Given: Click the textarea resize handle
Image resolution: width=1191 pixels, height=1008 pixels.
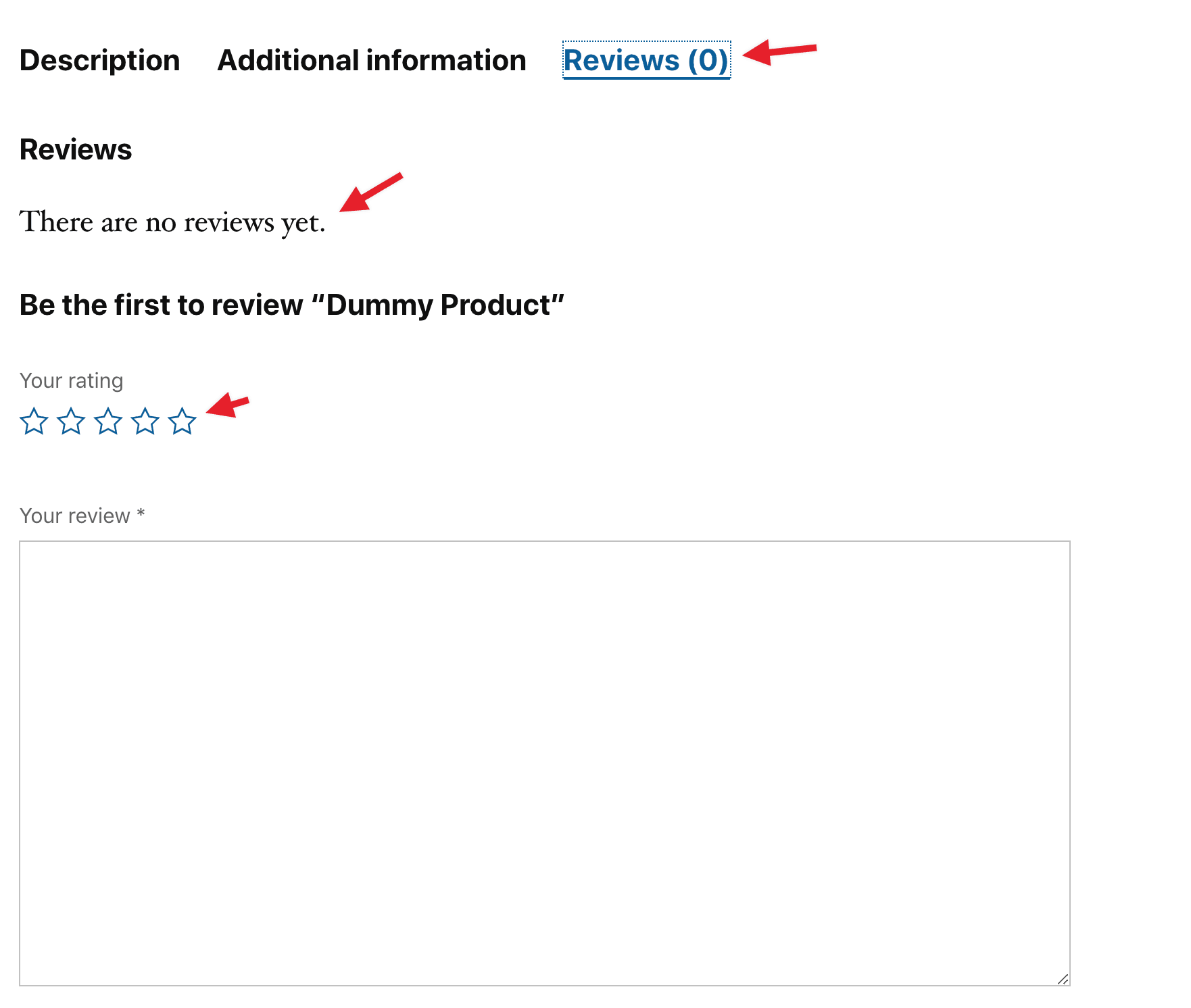Looking at the screenshot, I should click(x=1065, y=978).
